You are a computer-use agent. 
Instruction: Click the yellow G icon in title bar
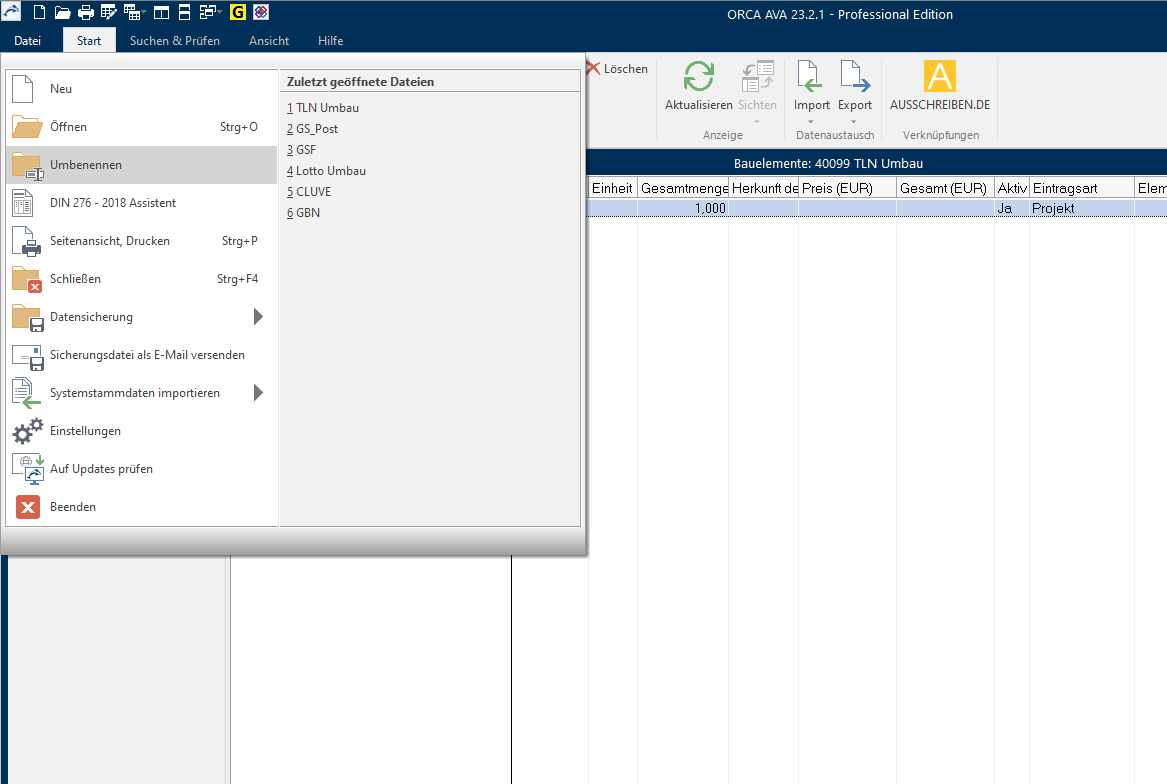[x=238, y=13]
